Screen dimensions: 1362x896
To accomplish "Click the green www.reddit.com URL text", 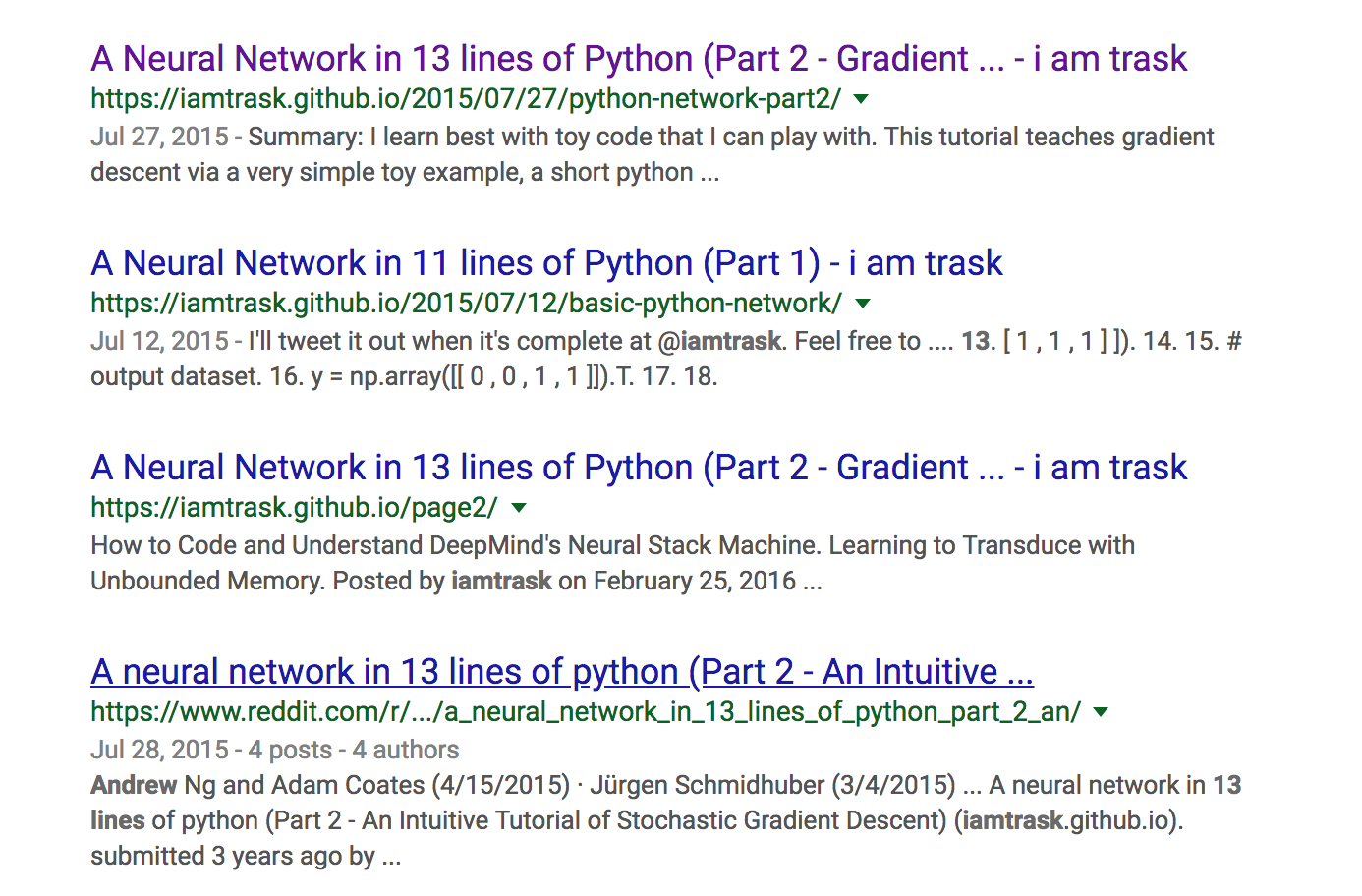I will (585, 712).
